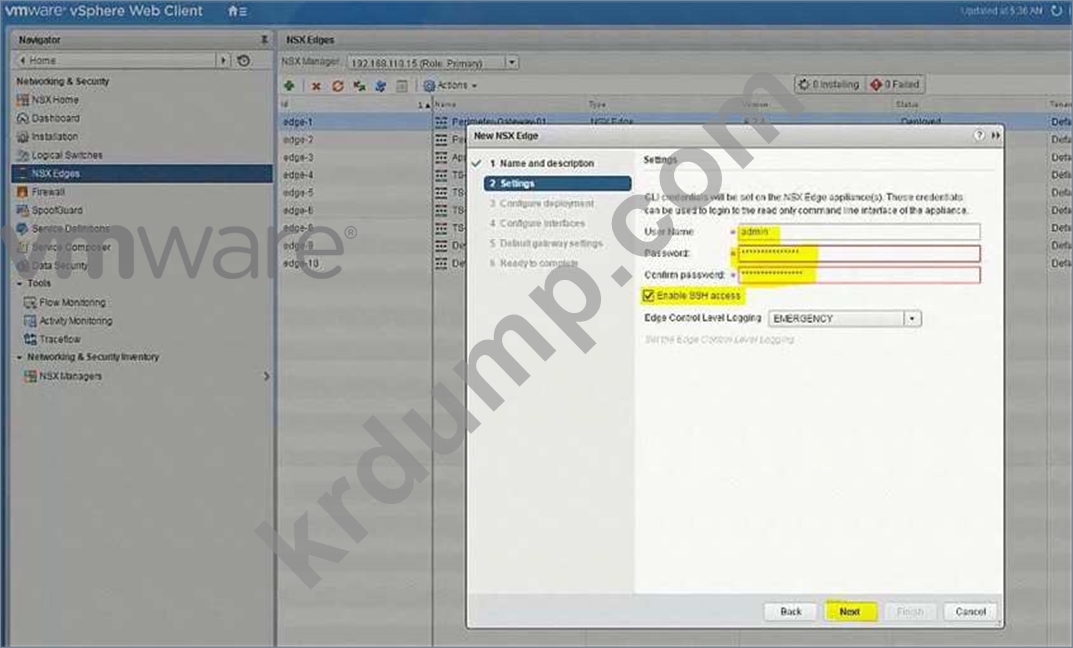Image resolution: width=1073 pixels, height=648 pixels.
Task: Click the icon beside edge-3 row name
Action: point(441,158)
